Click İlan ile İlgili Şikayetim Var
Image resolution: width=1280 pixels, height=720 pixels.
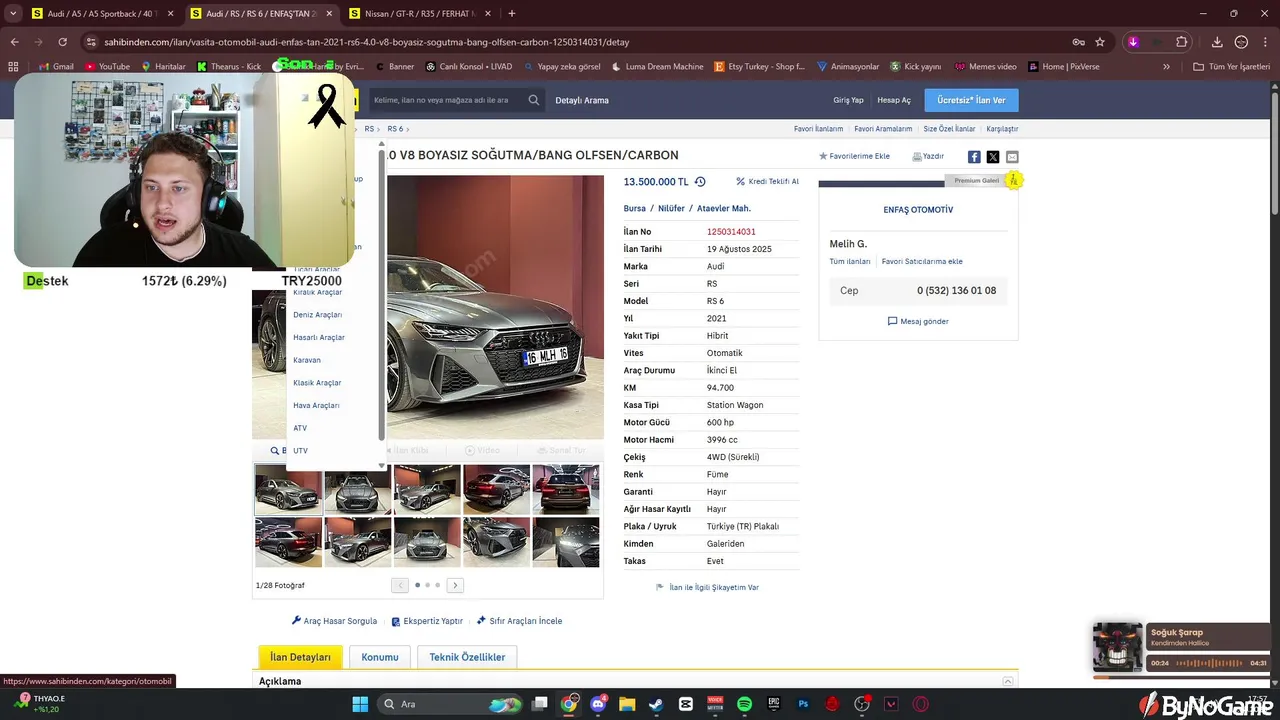pyautogui.click(x=707, y=587)
